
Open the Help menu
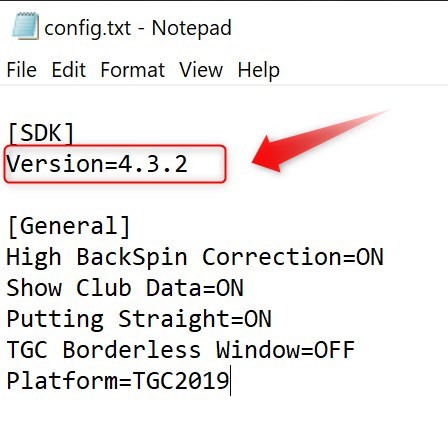pyautogui.click(x=259, y=71)
